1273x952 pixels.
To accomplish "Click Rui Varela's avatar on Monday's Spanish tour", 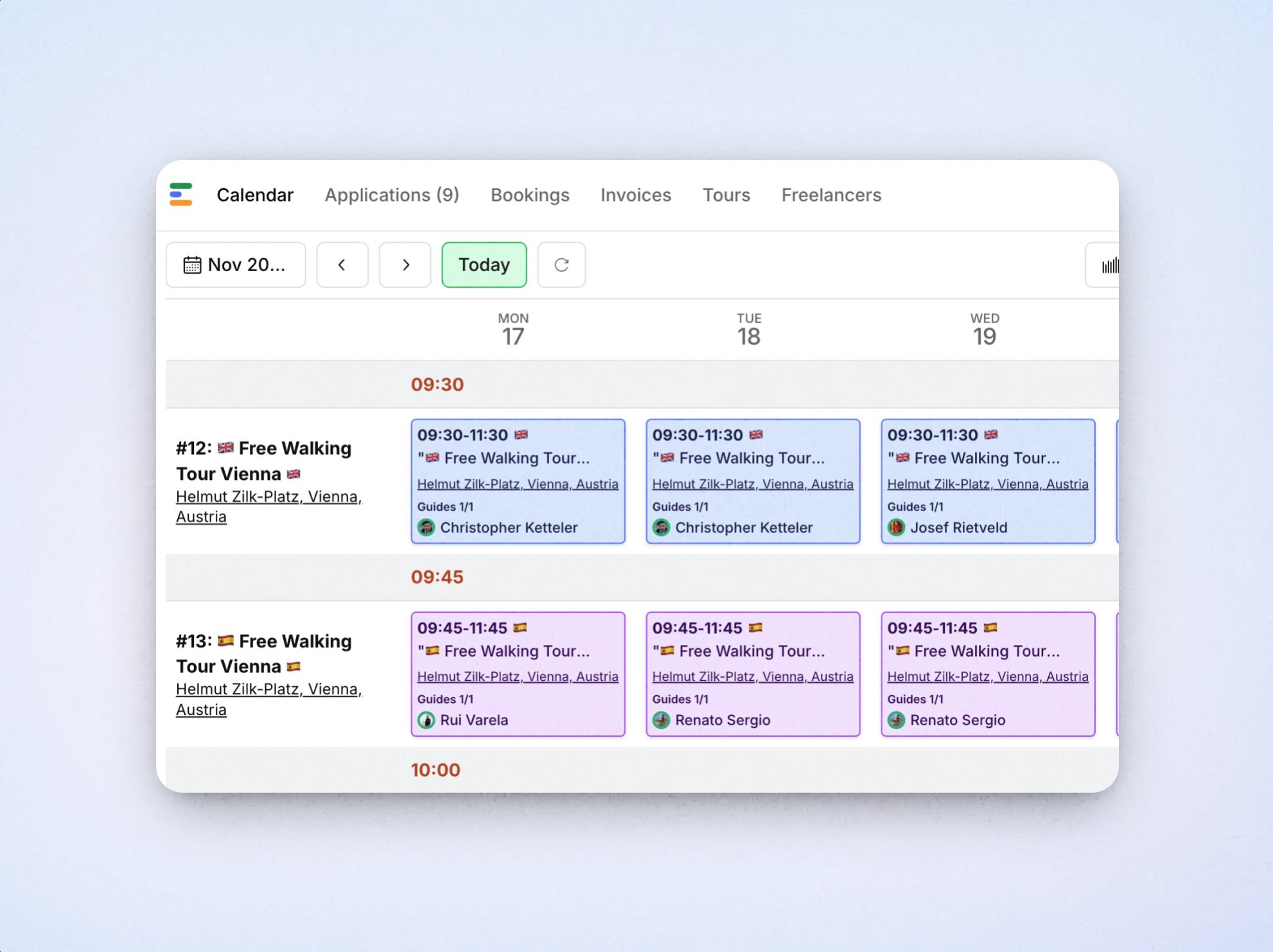I will click(x=427, y=720).
